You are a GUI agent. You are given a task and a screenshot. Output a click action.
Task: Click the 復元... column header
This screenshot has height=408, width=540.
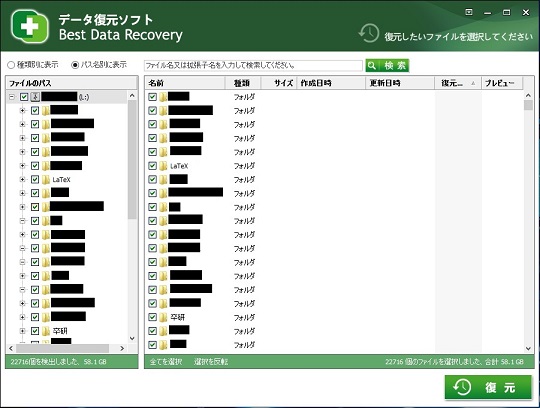tap(458, 83)
